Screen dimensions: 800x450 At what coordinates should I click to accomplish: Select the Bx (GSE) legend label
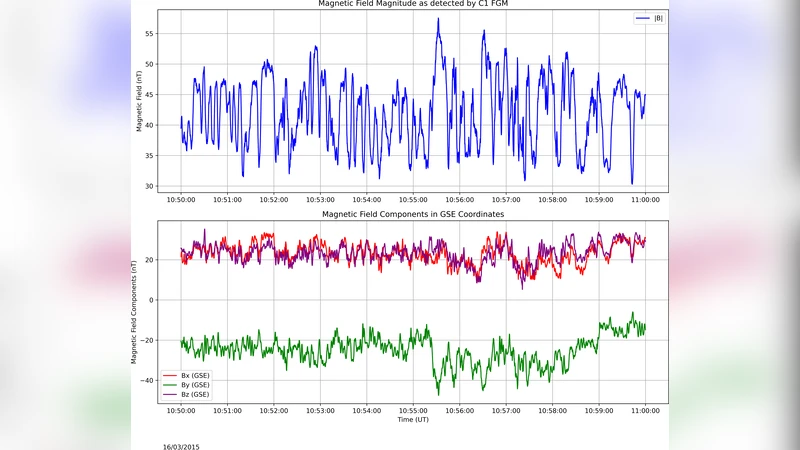(x=195, y=374)
